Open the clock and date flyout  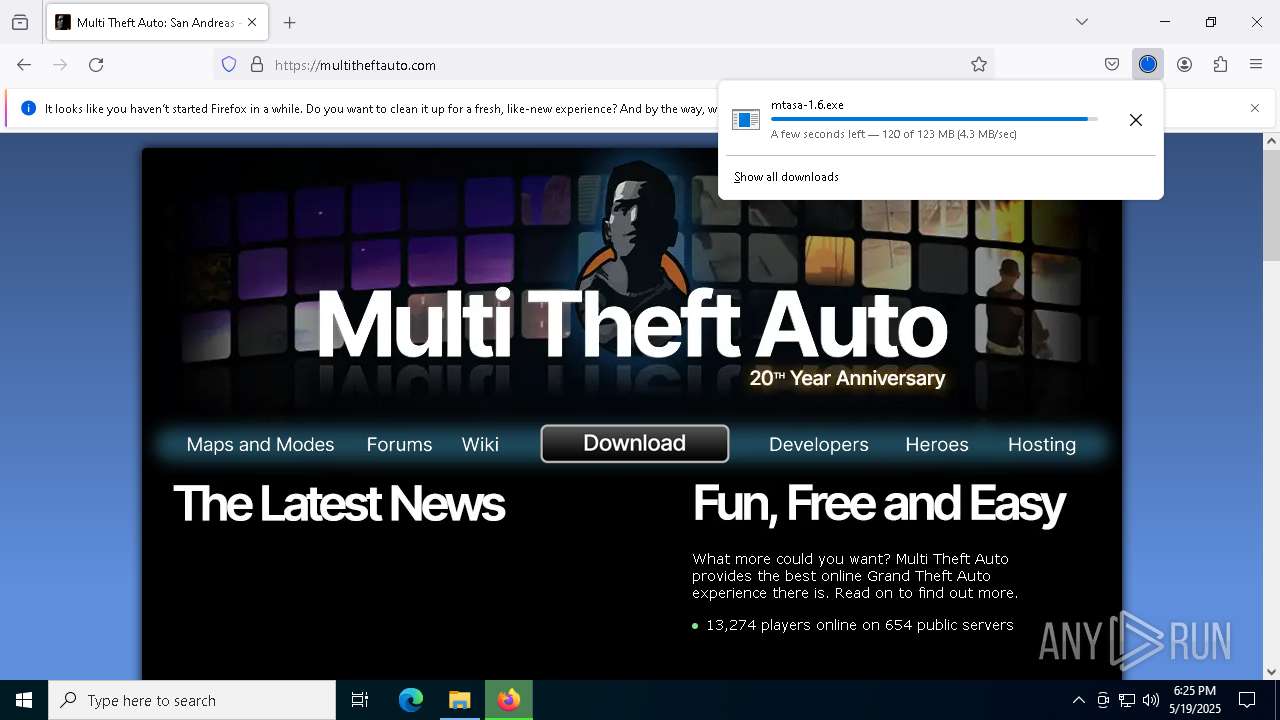pos(1195,700)
